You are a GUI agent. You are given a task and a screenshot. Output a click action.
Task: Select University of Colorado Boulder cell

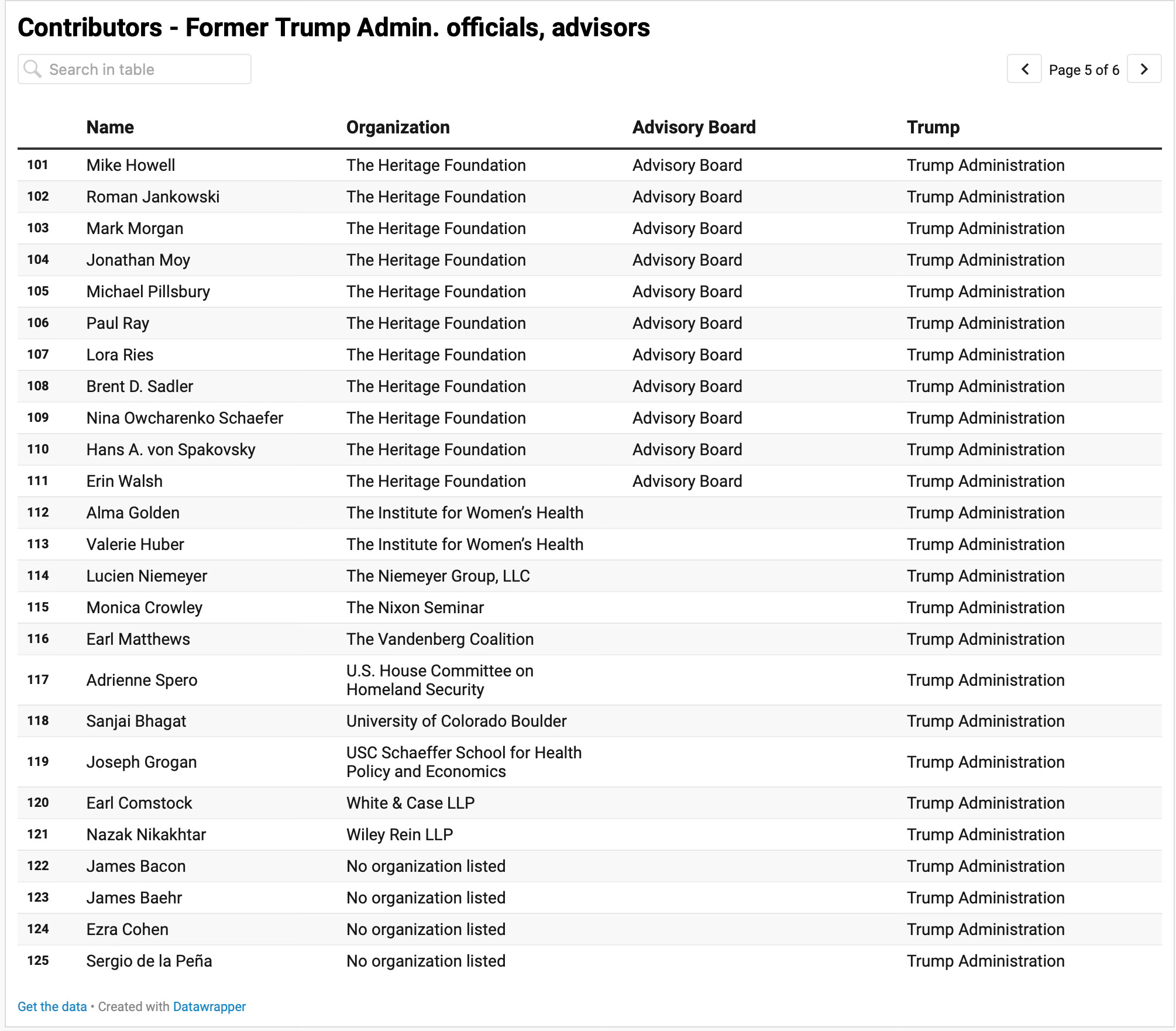point(456,721)
